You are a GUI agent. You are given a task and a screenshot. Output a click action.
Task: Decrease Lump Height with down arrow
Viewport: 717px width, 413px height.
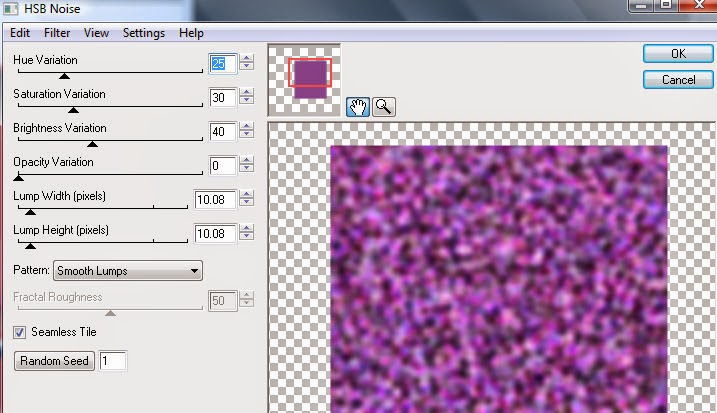pos(246,236)
